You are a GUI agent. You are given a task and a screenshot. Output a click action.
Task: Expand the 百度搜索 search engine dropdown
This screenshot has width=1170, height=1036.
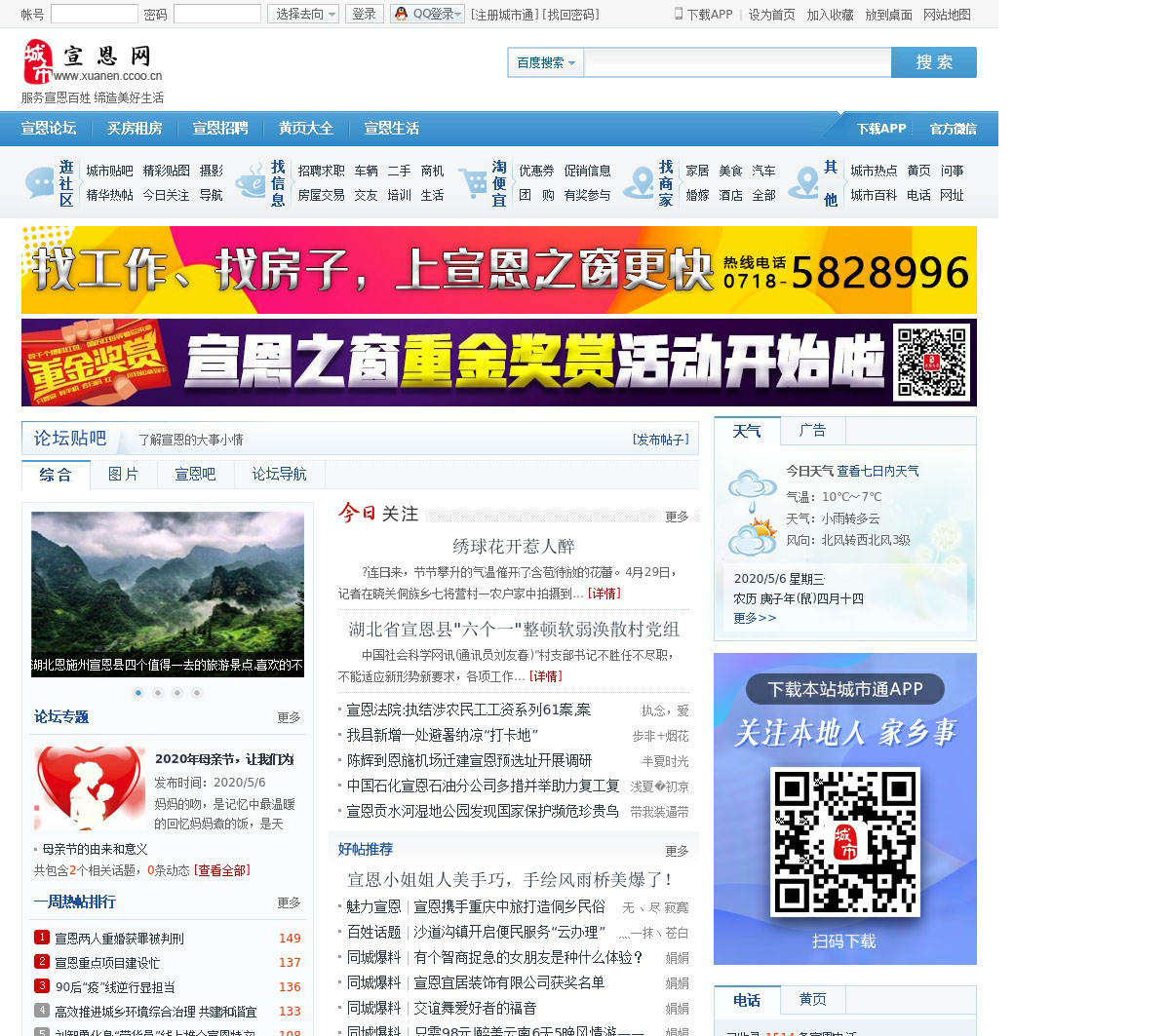(546, 62)
